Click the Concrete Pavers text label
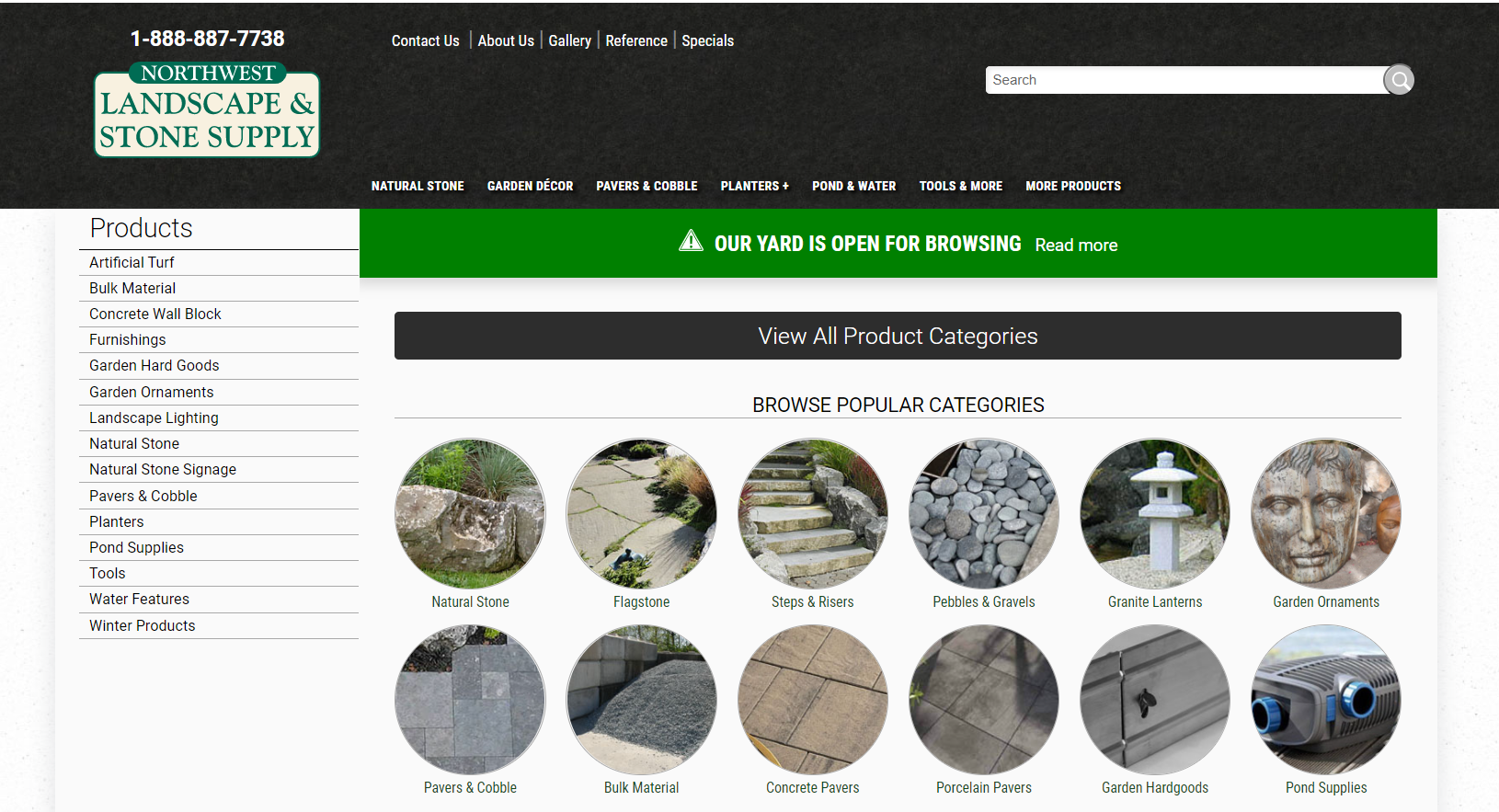This screenshot has height=812, width=1499. 812,788
